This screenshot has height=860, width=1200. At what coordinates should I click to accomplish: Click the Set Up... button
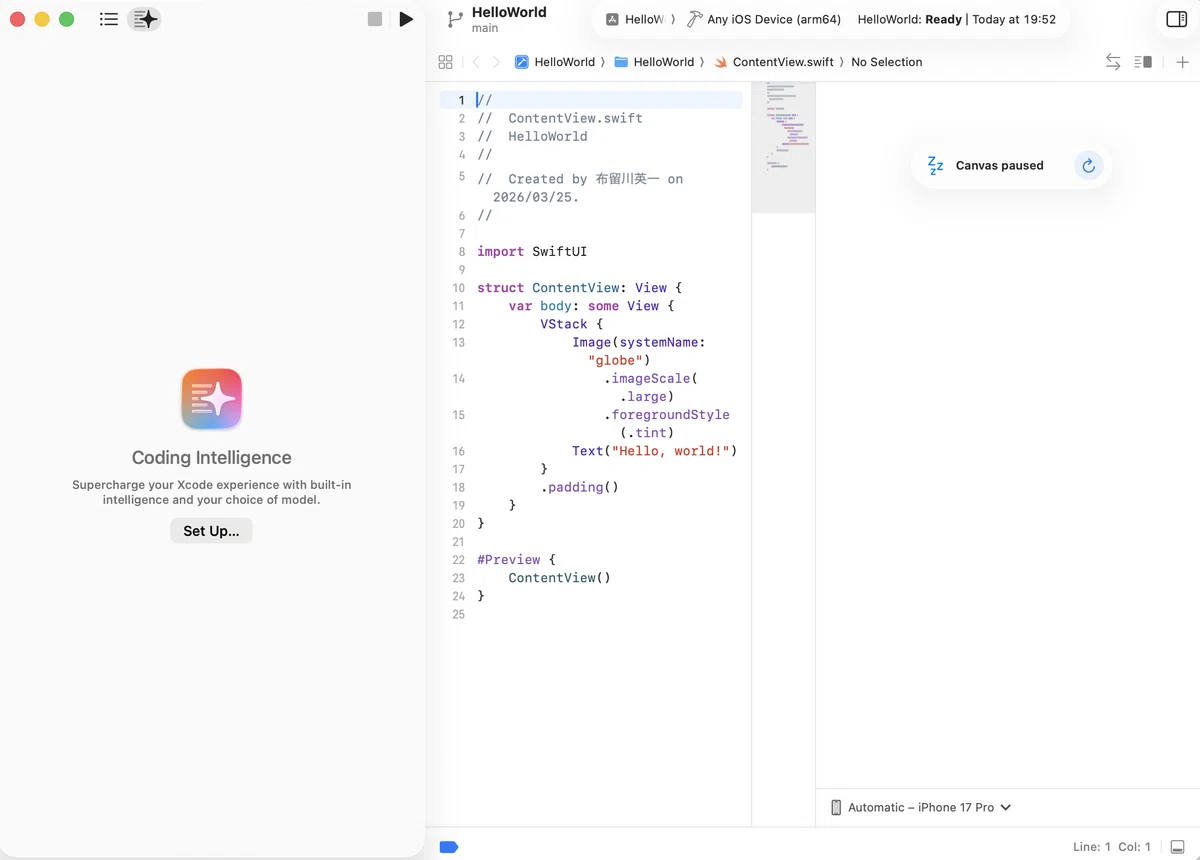tap(211, 531)
